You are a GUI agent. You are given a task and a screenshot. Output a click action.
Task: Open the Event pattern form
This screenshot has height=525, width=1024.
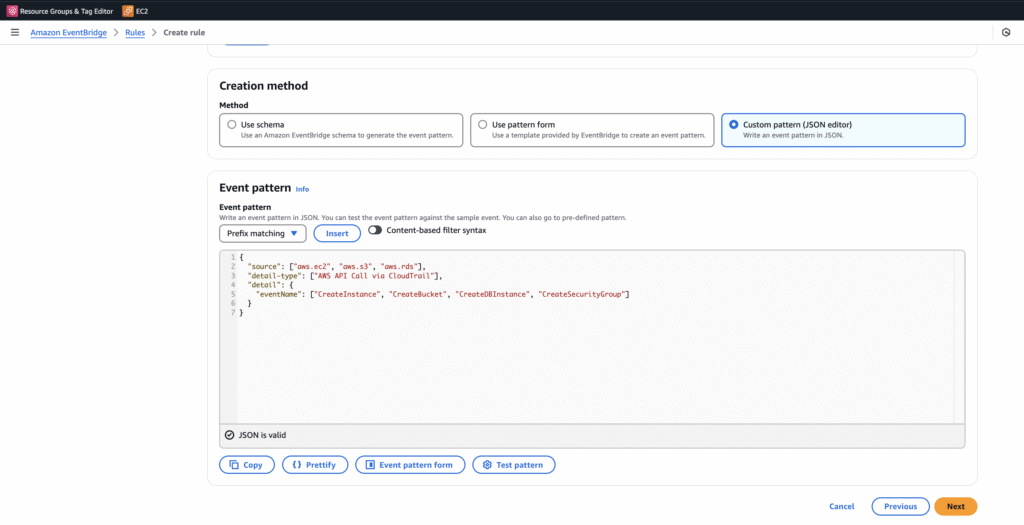tap(410, 465)
